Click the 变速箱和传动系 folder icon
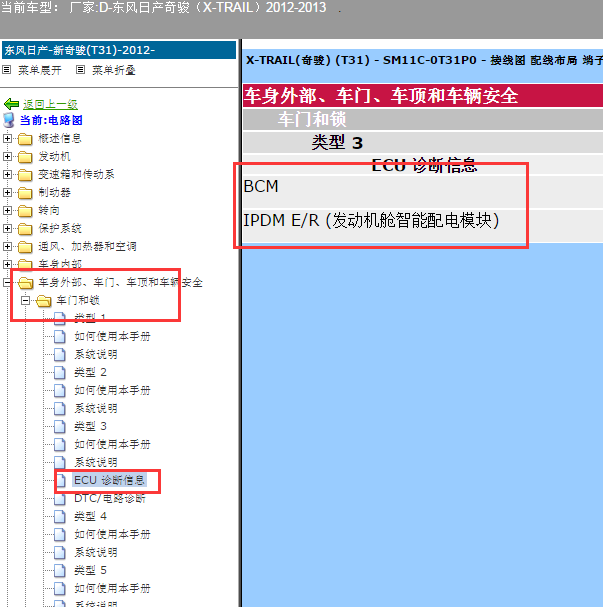The image size is (603, 607). pyautogui.click(x=25, y=175)
